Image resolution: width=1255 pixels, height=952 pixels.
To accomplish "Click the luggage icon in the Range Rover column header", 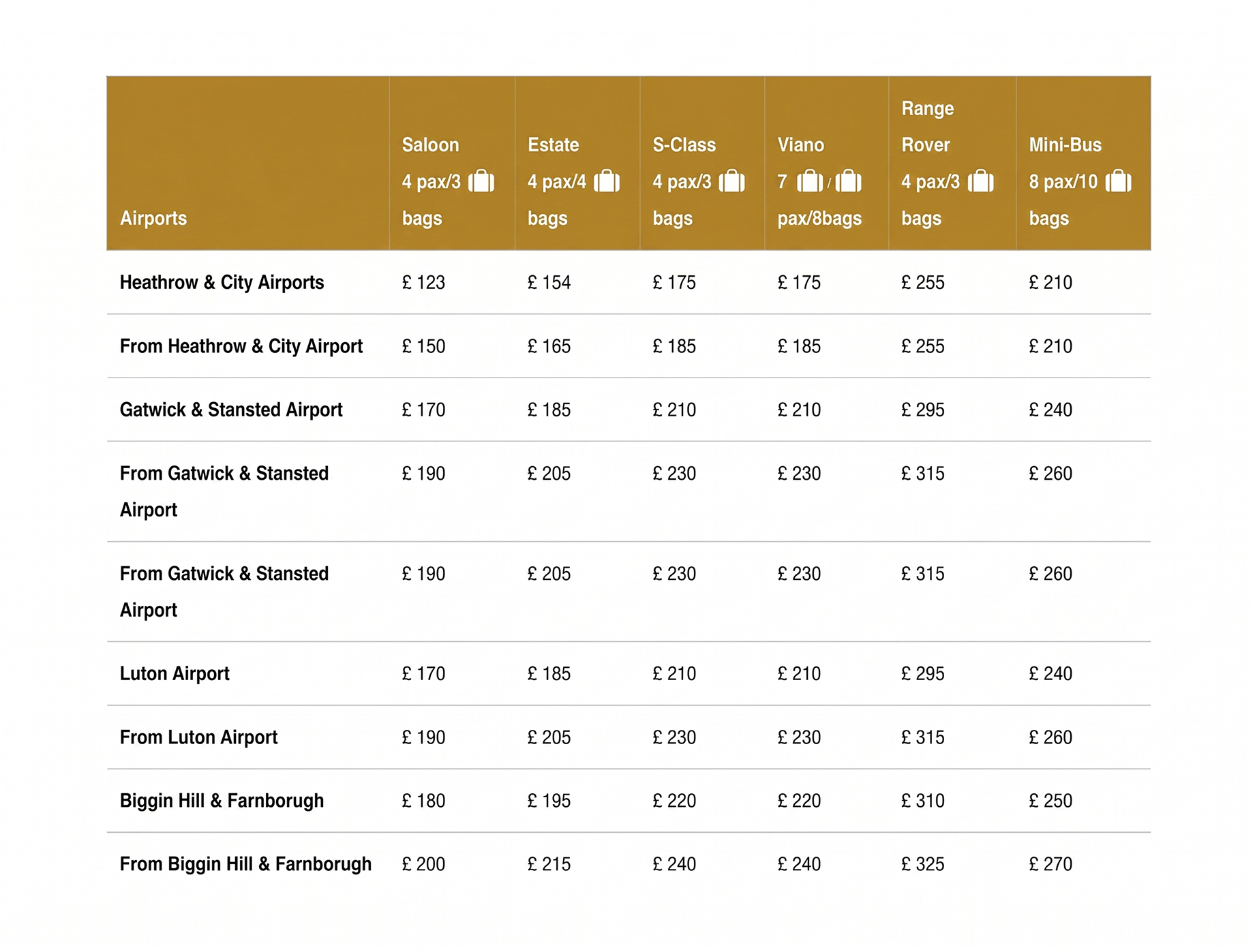I will pos(981,181).
